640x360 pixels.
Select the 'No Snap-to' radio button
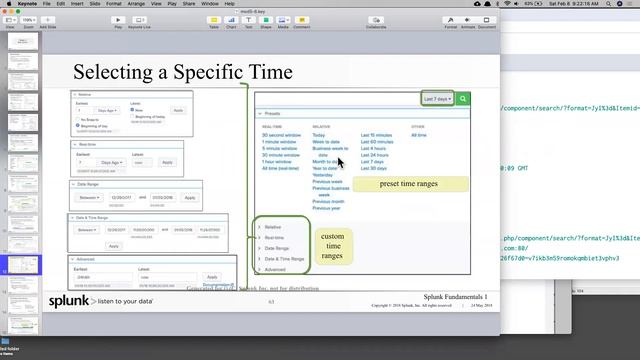[x=78, y=120]
